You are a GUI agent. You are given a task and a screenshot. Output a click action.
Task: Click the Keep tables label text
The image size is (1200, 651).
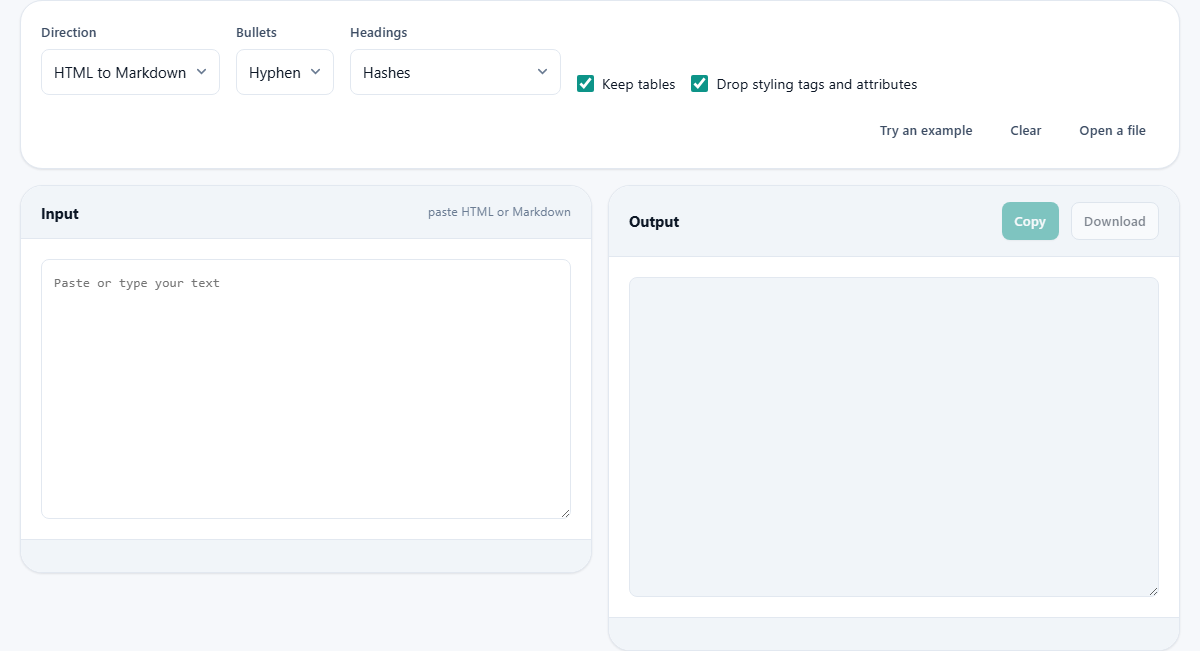pyautogui.click(x=639, y=85)
